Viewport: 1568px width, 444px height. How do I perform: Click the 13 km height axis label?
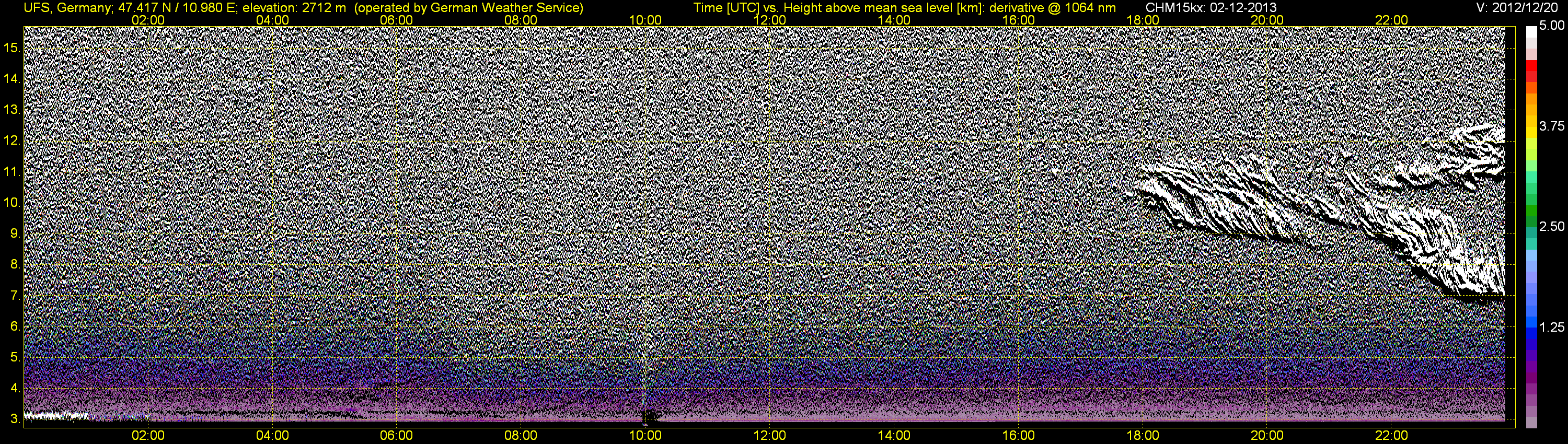(12, 110)
